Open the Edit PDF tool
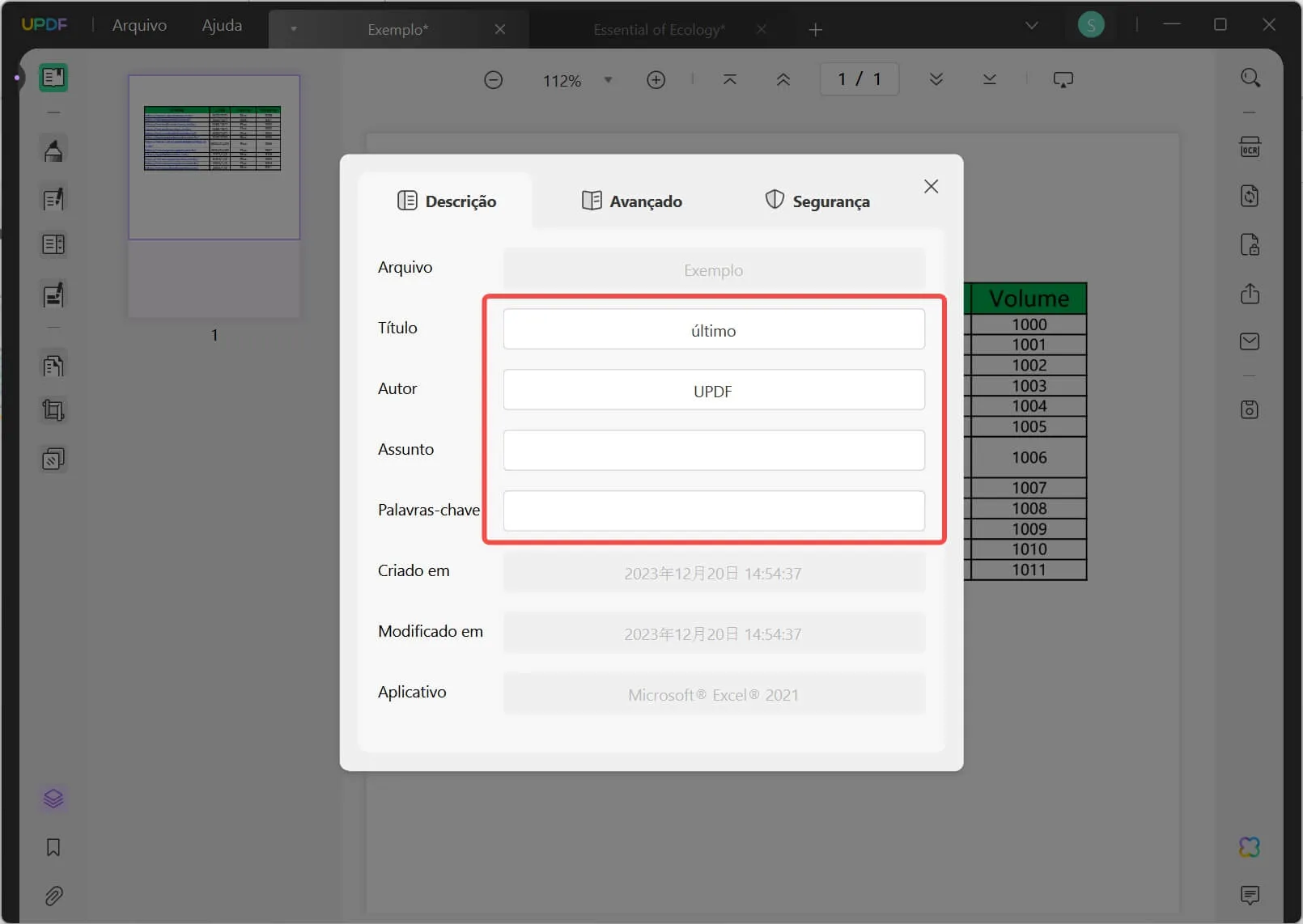 point(53,199)
